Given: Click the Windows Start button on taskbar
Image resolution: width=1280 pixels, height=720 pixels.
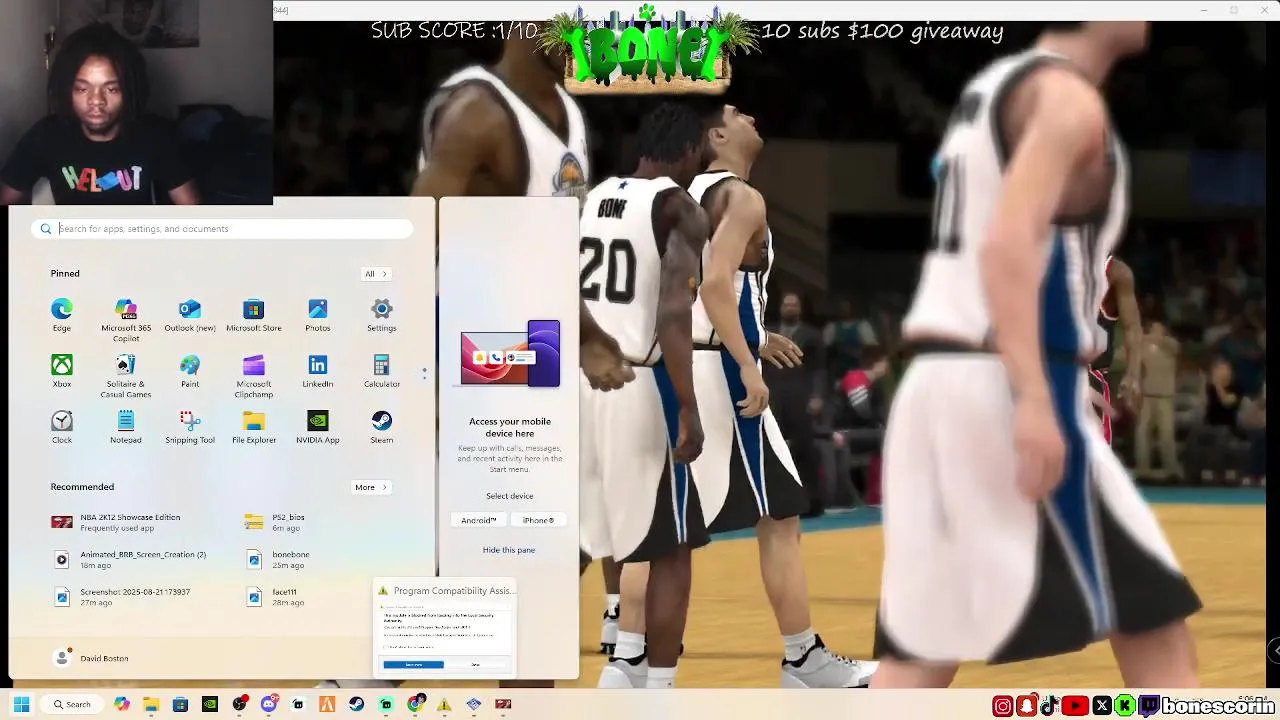Looking at the screenshot, I should (x=21, y=704).
